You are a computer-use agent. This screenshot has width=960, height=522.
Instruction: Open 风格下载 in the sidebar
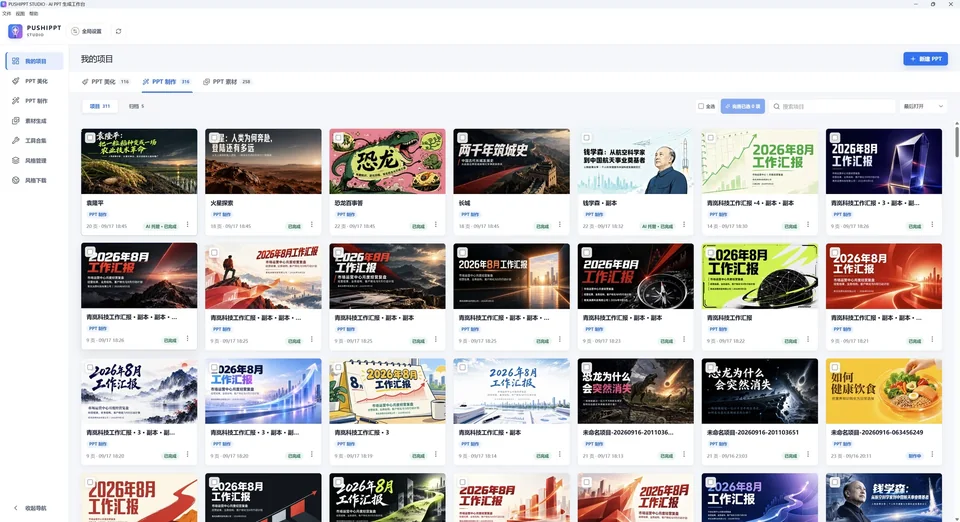coord(34,181)
